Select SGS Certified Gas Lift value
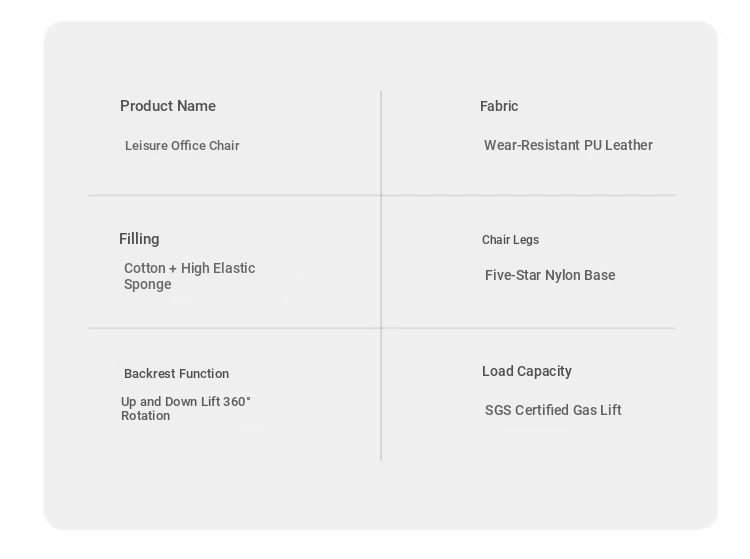 pos(553,410)
